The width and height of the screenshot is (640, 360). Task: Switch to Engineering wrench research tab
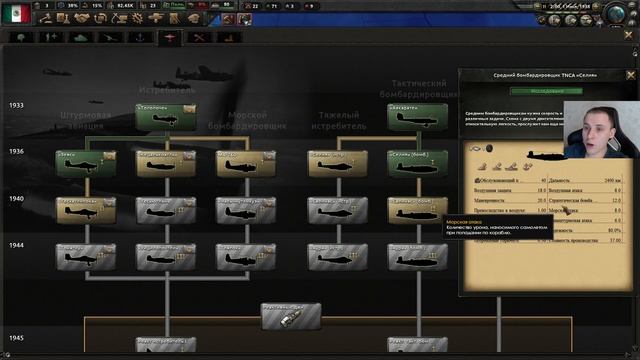click(199, 38)
